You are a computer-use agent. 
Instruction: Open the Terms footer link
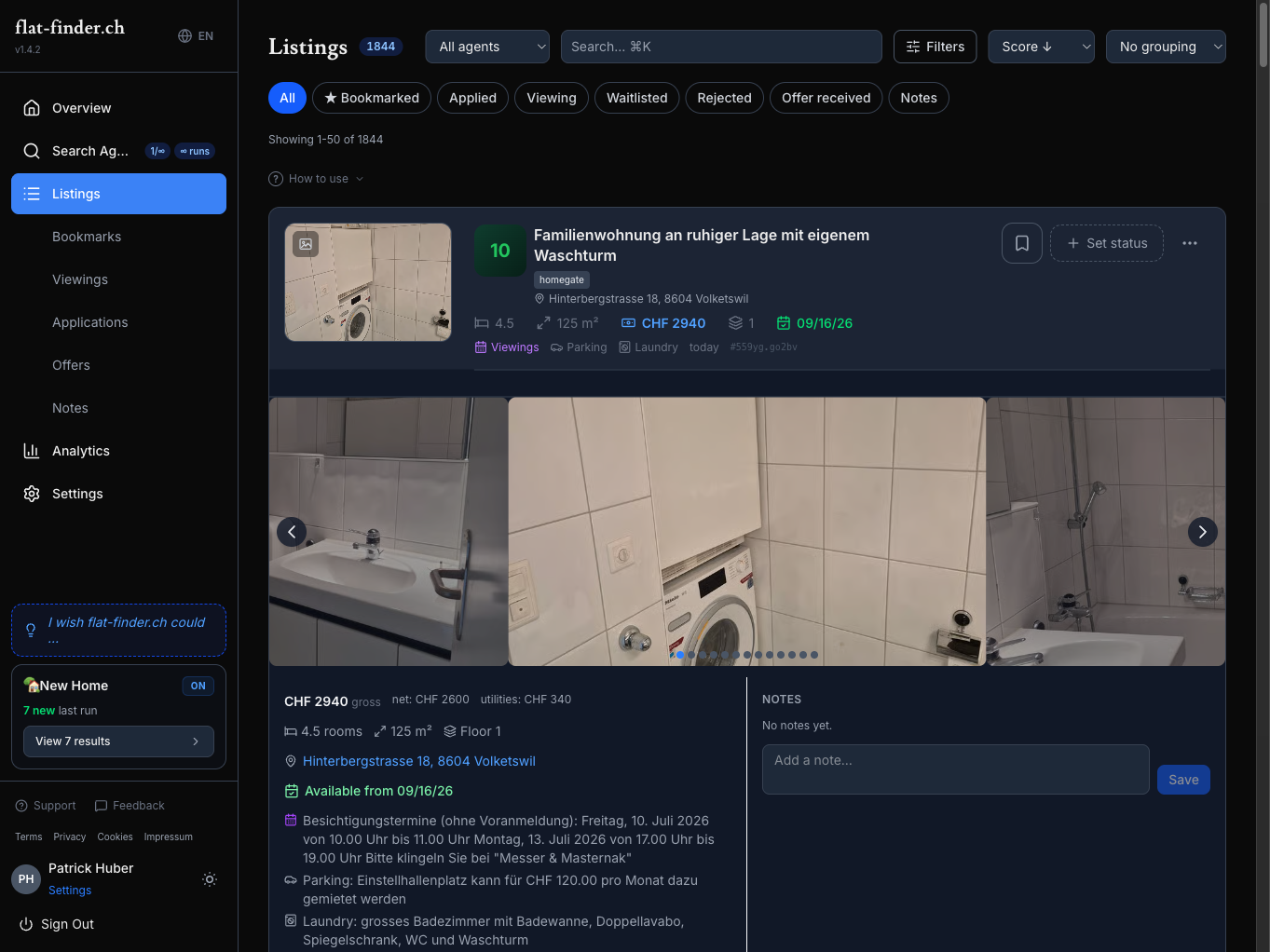point(29,836)
